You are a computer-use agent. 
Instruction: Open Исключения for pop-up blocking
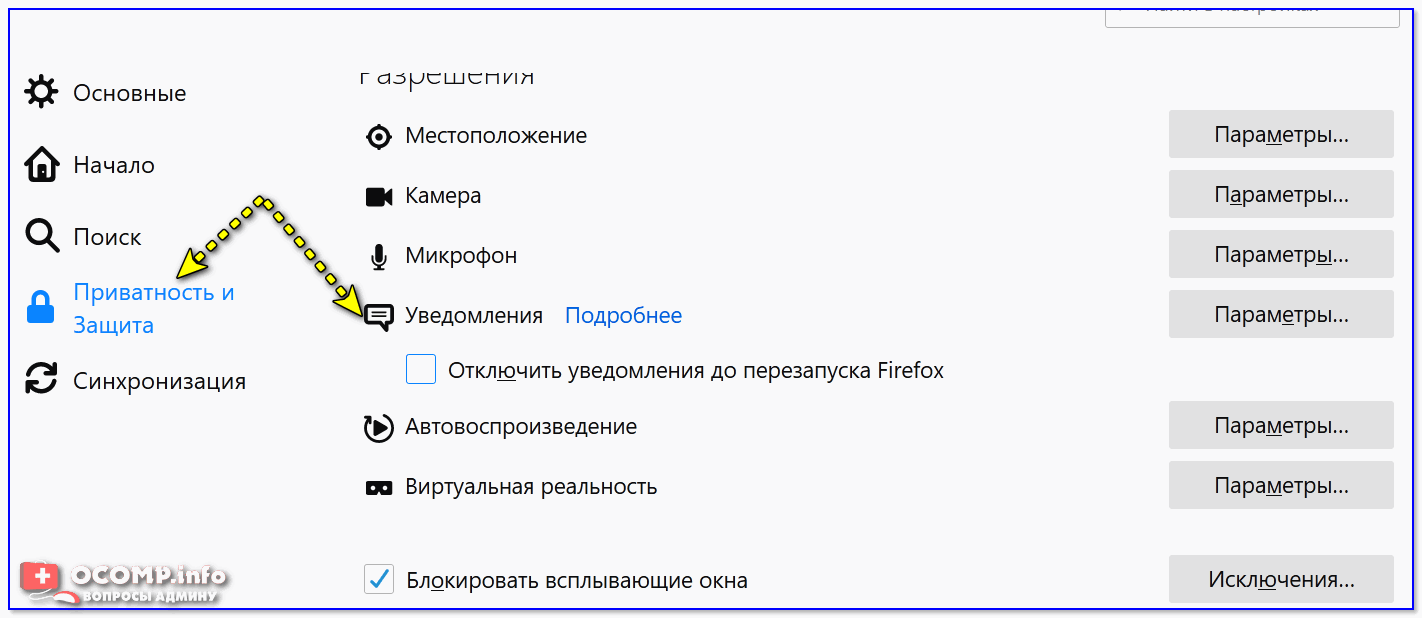tap(1281, 579)
